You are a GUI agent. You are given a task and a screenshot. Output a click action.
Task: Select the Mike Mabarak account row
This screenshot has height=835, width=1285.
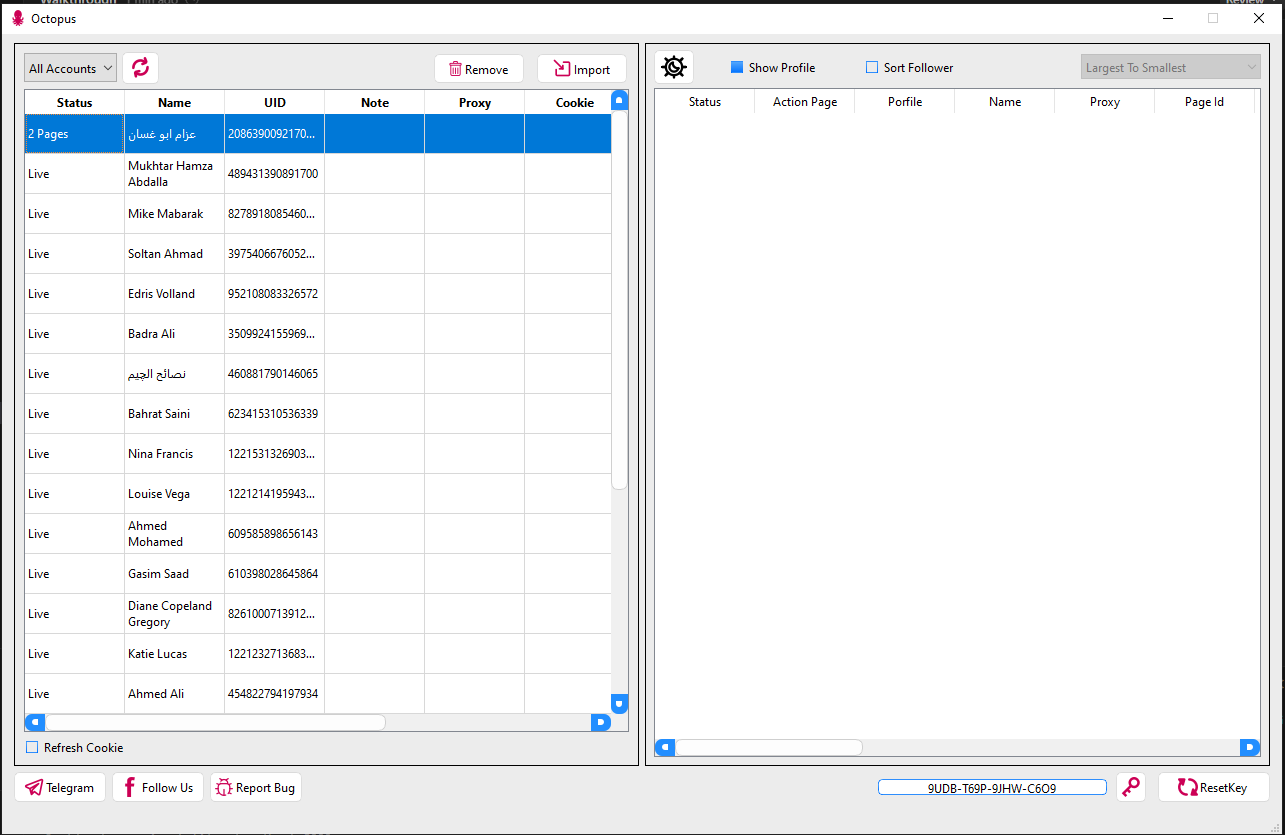[x=166, y=214]
